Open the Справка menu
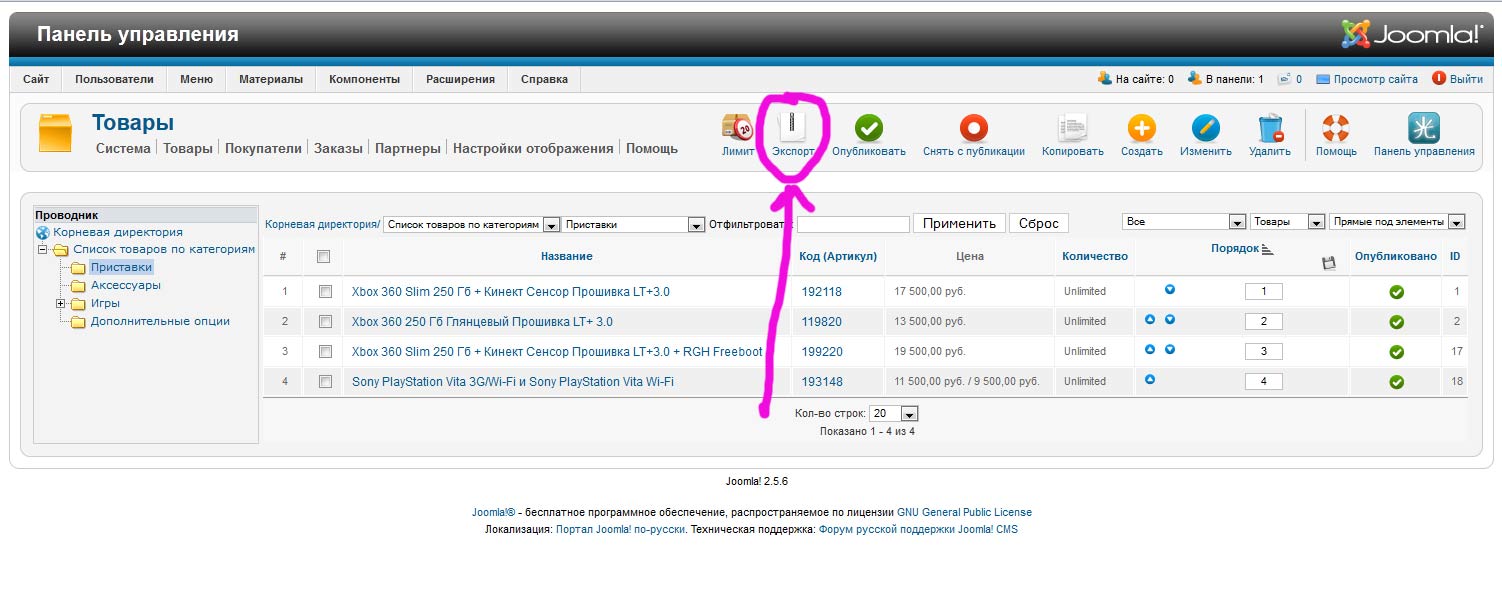The image size is (1502, 609). [x=544, y=79]
